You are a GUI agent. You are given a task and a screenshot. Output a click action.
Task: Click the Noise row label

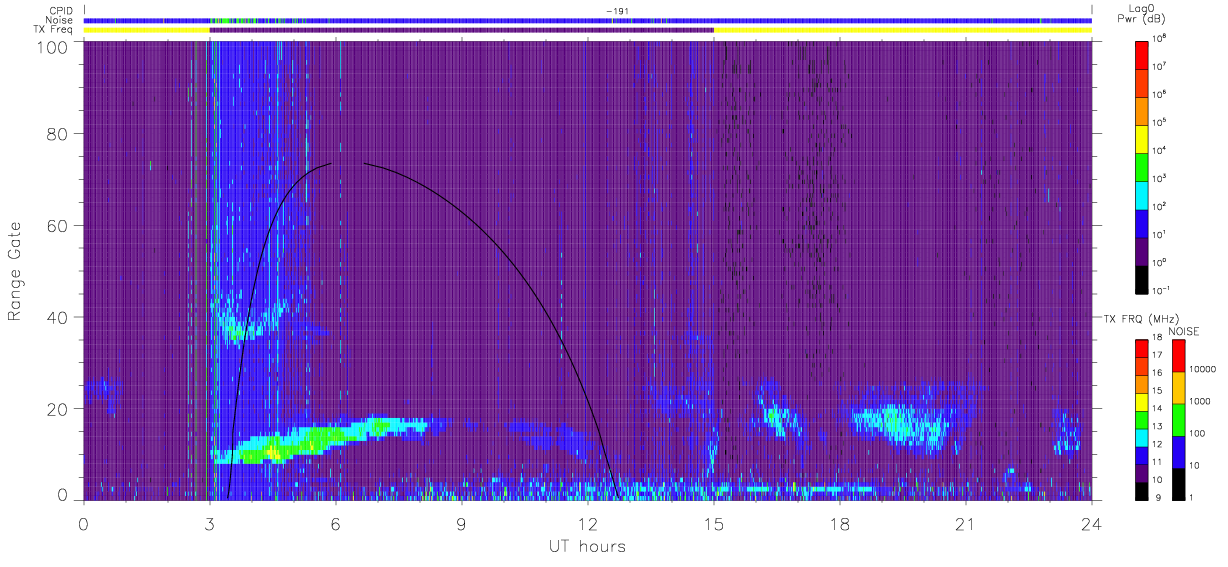click(x=61, y=20)
